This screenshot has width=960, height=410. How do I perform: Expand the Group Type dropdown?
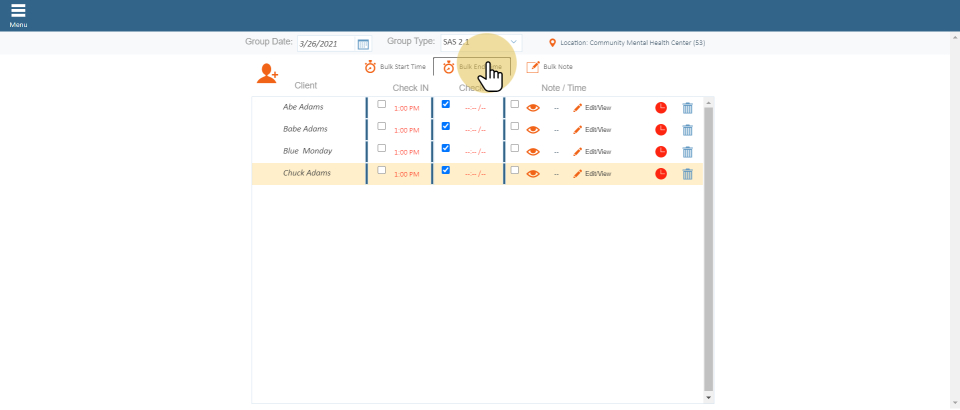pyautogui.click(x=514, y=42)
